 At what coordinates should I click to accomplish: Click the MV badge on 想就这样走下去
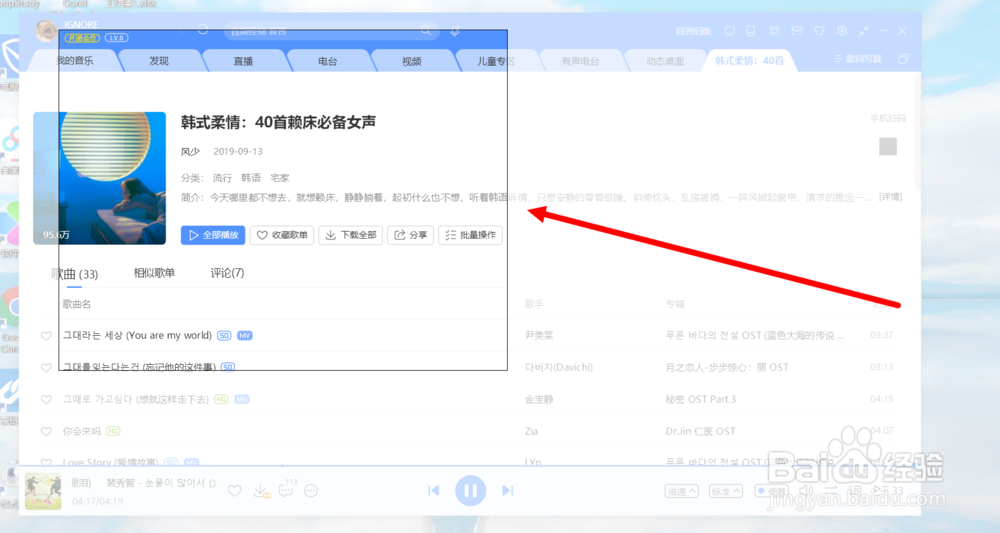click(x=241, y=399)
